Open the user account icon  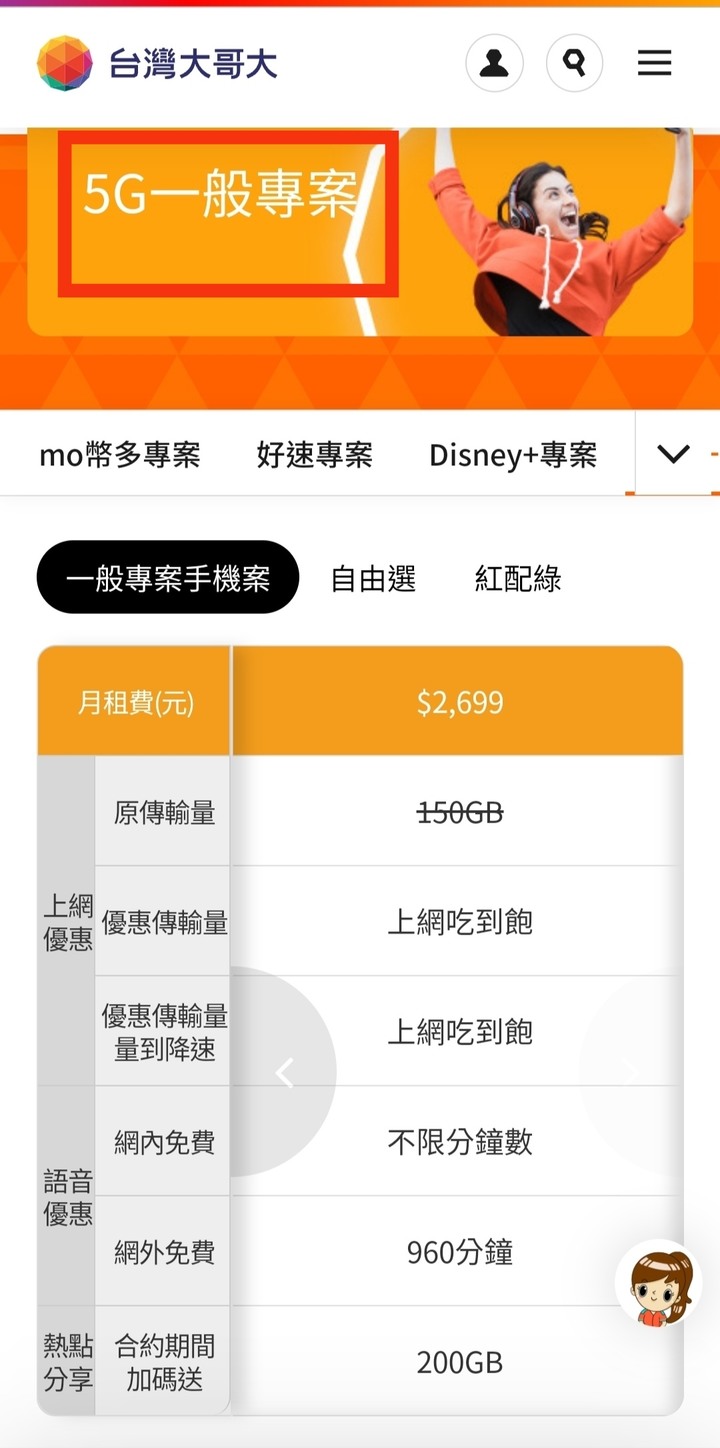coord(494,63)
